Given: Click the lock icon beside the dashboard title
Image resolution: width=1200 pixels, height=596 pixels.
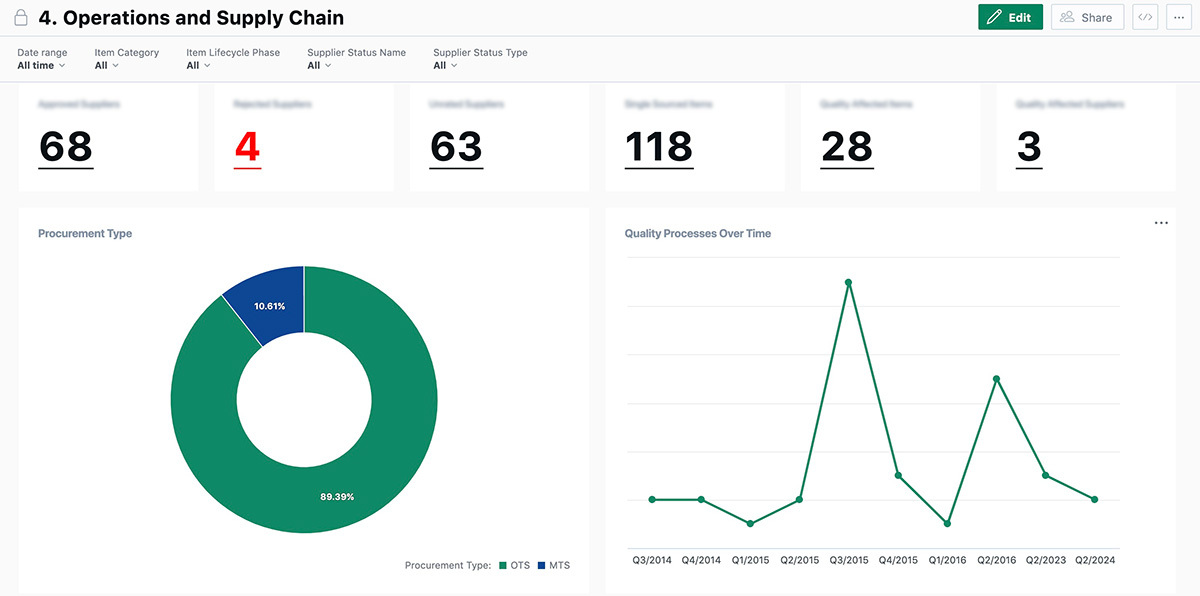Looking at the screenshot, I should (x=21, y=17).
